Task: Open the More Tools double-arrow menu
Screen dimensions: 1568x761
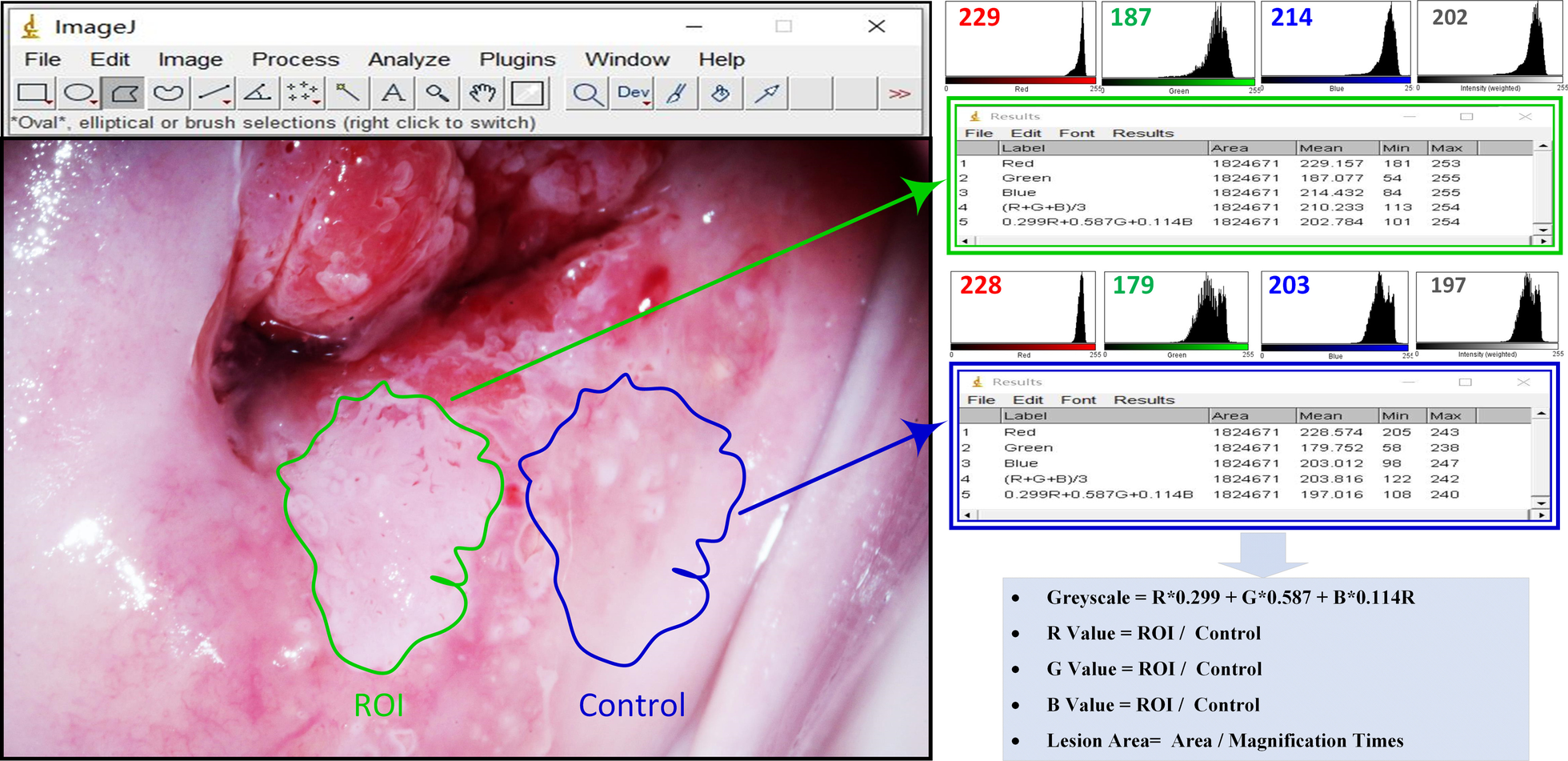Action: (900, 94)
